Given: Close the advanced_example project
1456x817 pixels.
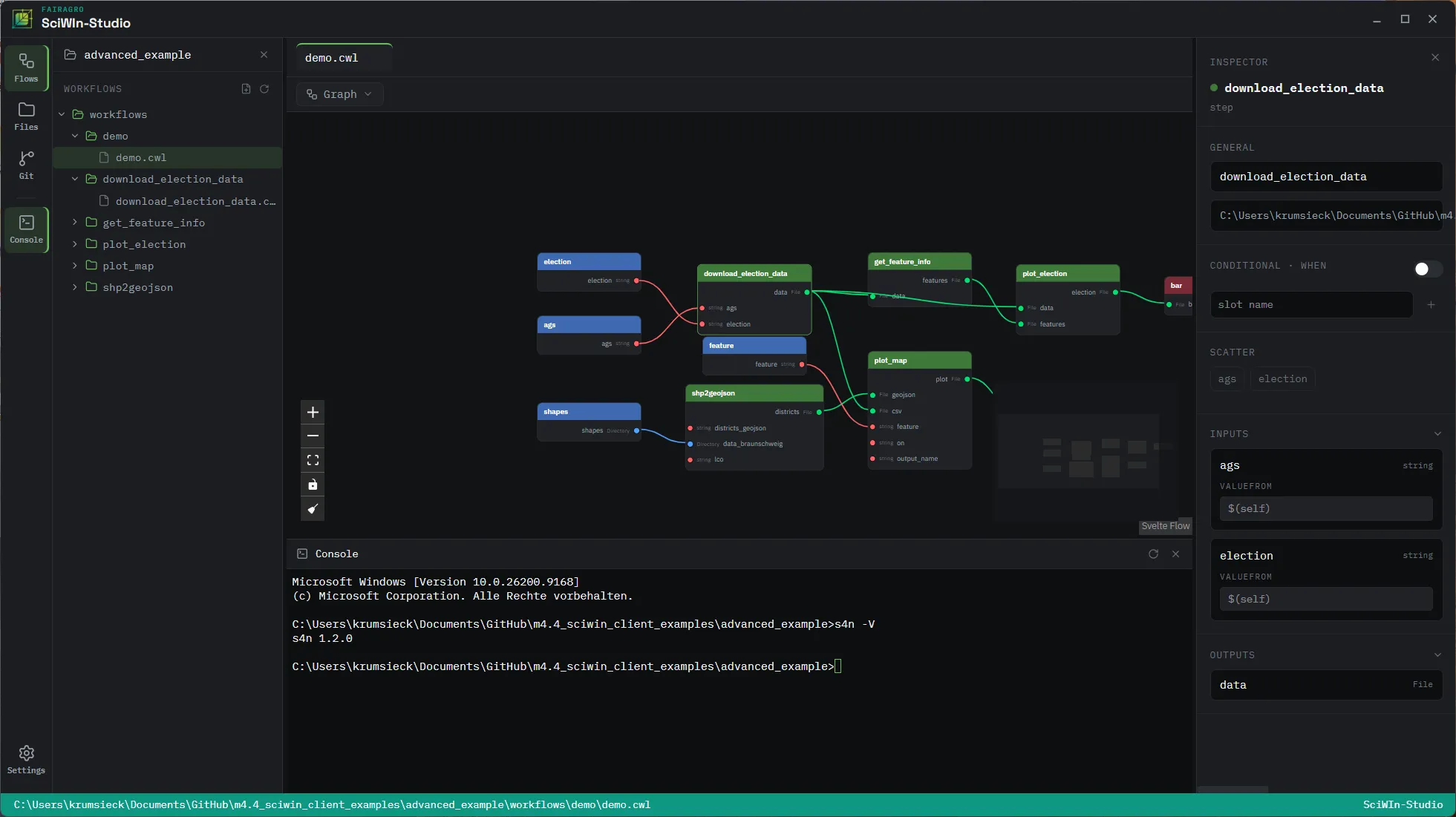Looking at the screenshot, I should coord(264,55).
